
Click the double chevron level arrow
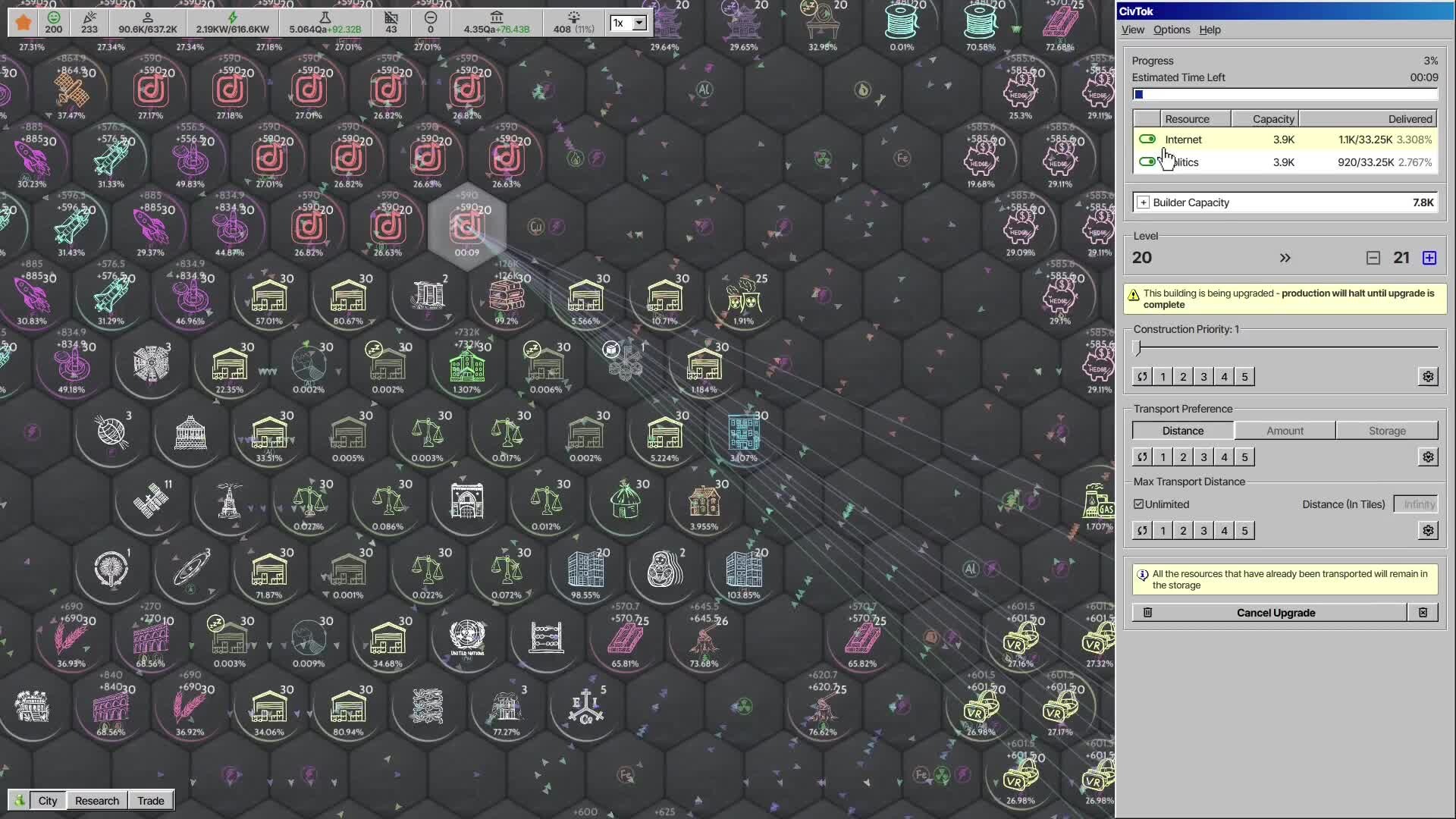click(1285, 259)
